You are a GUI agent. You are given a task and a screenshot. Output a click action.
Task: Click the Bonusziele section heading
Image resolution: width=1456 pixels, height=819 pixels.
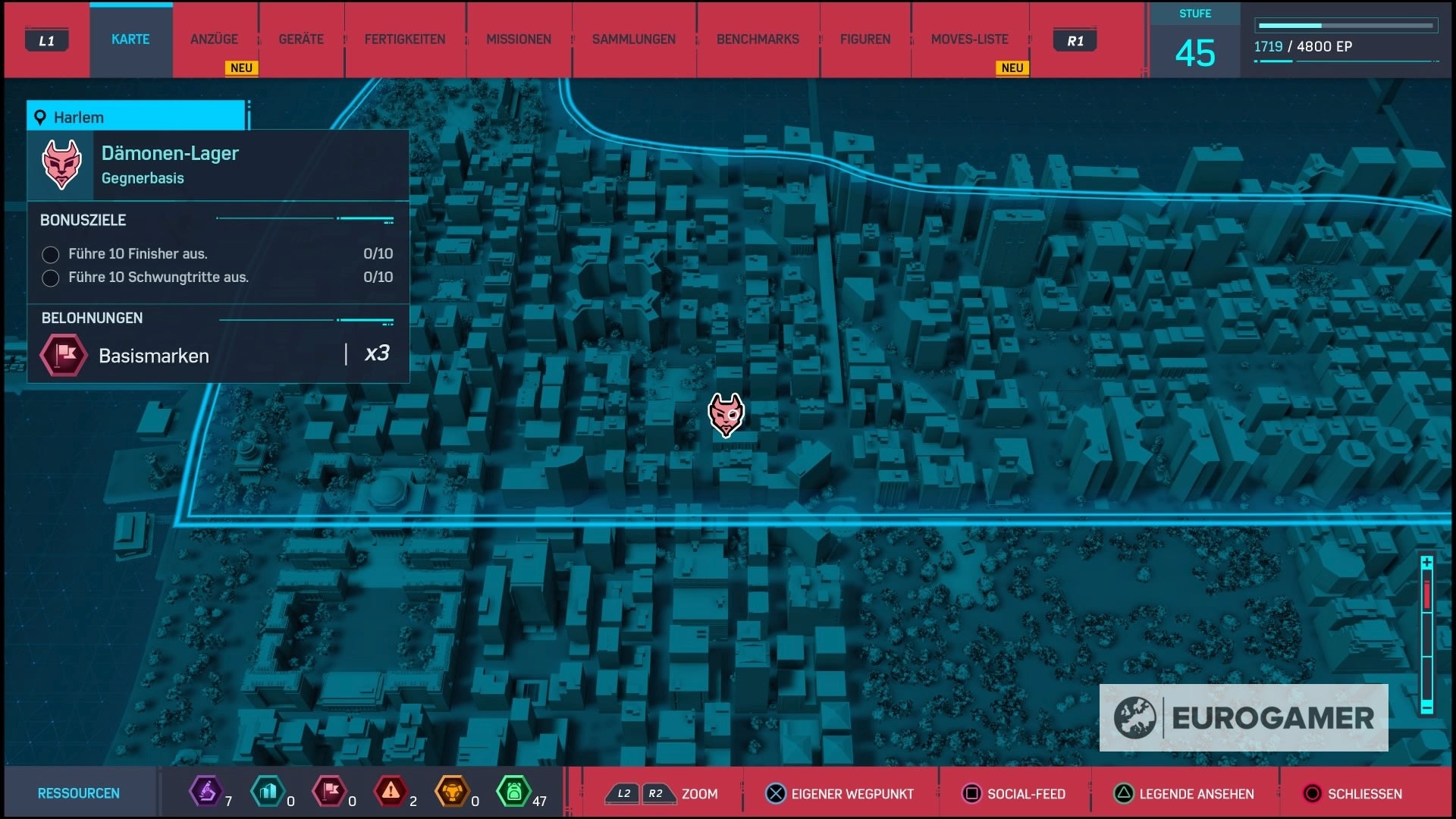coord(83,220)
